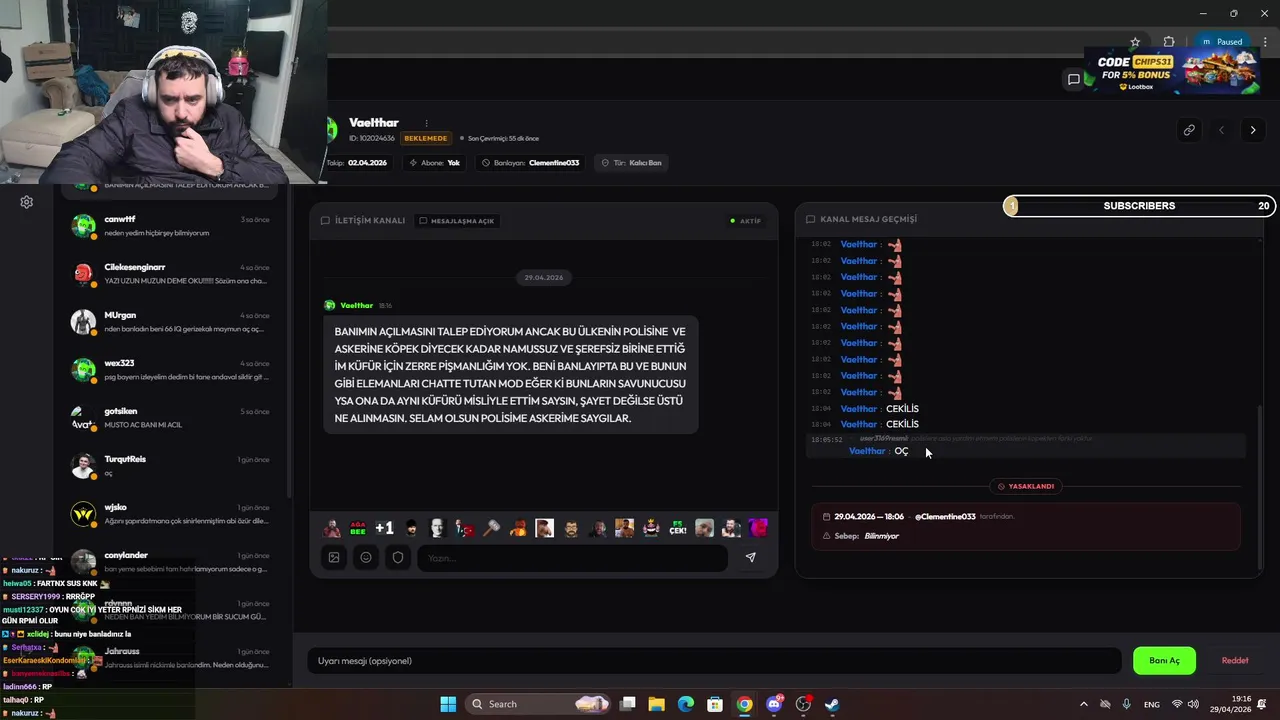Open Steam from the taskbar
Screen dimensions: 1280x720
[x=831, y=704]
